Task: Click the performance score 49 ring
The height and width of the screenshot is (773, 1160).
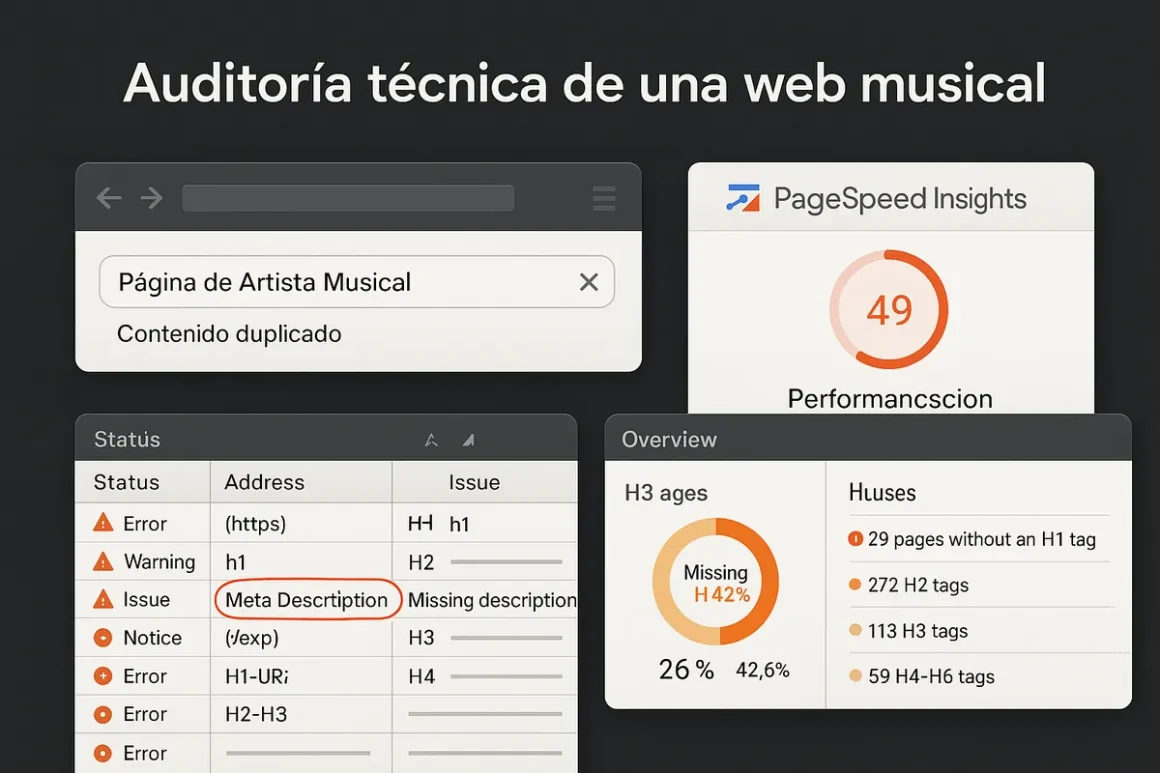Action: [889, 310]
